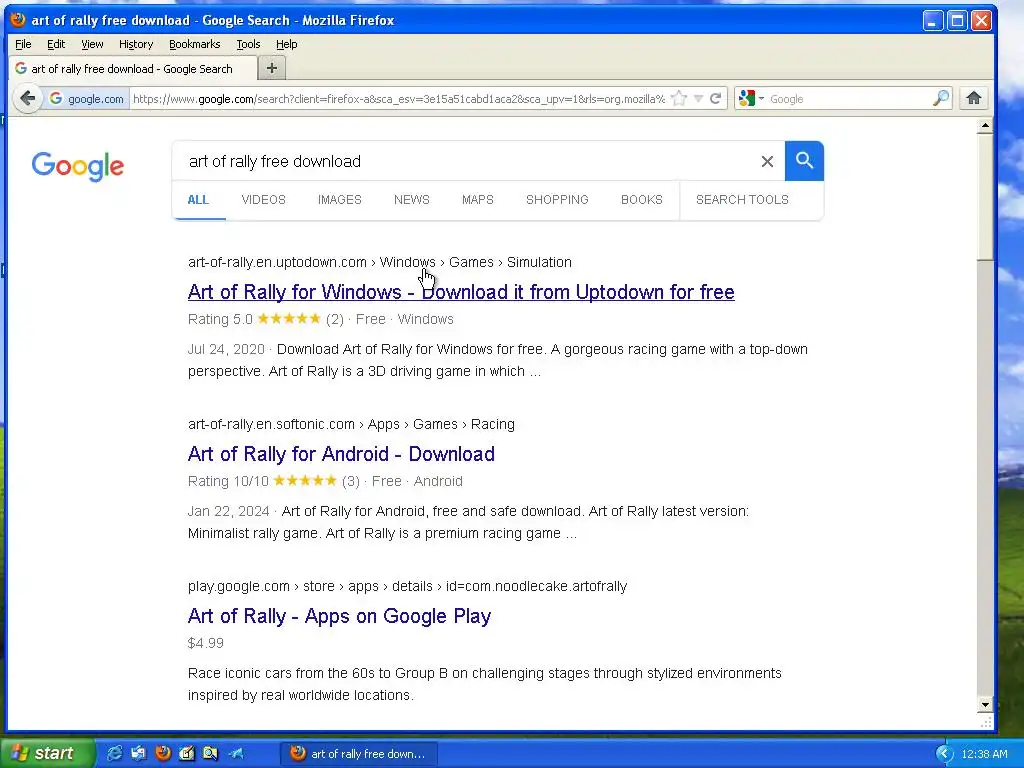This screenshot has height=768, width=1024.
Task: Click the vertical scrollbar thumb
Action: click(985, 197)
